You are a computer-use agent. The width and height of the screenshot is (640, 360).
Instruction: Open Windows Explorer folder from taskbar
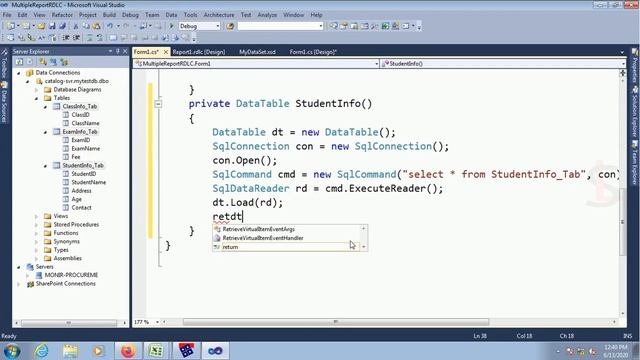click(70, 351)
